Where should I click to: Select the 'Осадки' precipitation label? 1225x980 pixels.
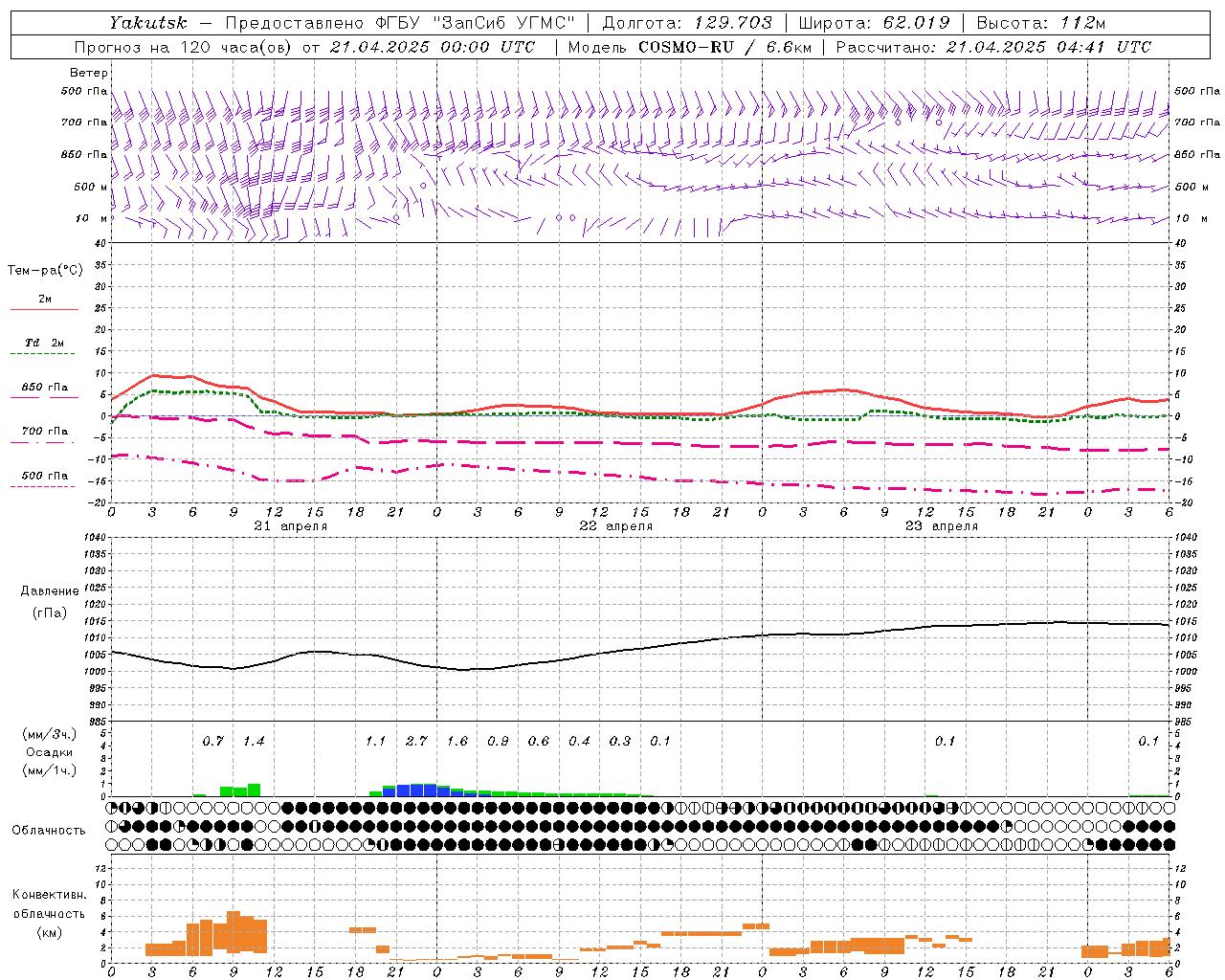point(50,752)
